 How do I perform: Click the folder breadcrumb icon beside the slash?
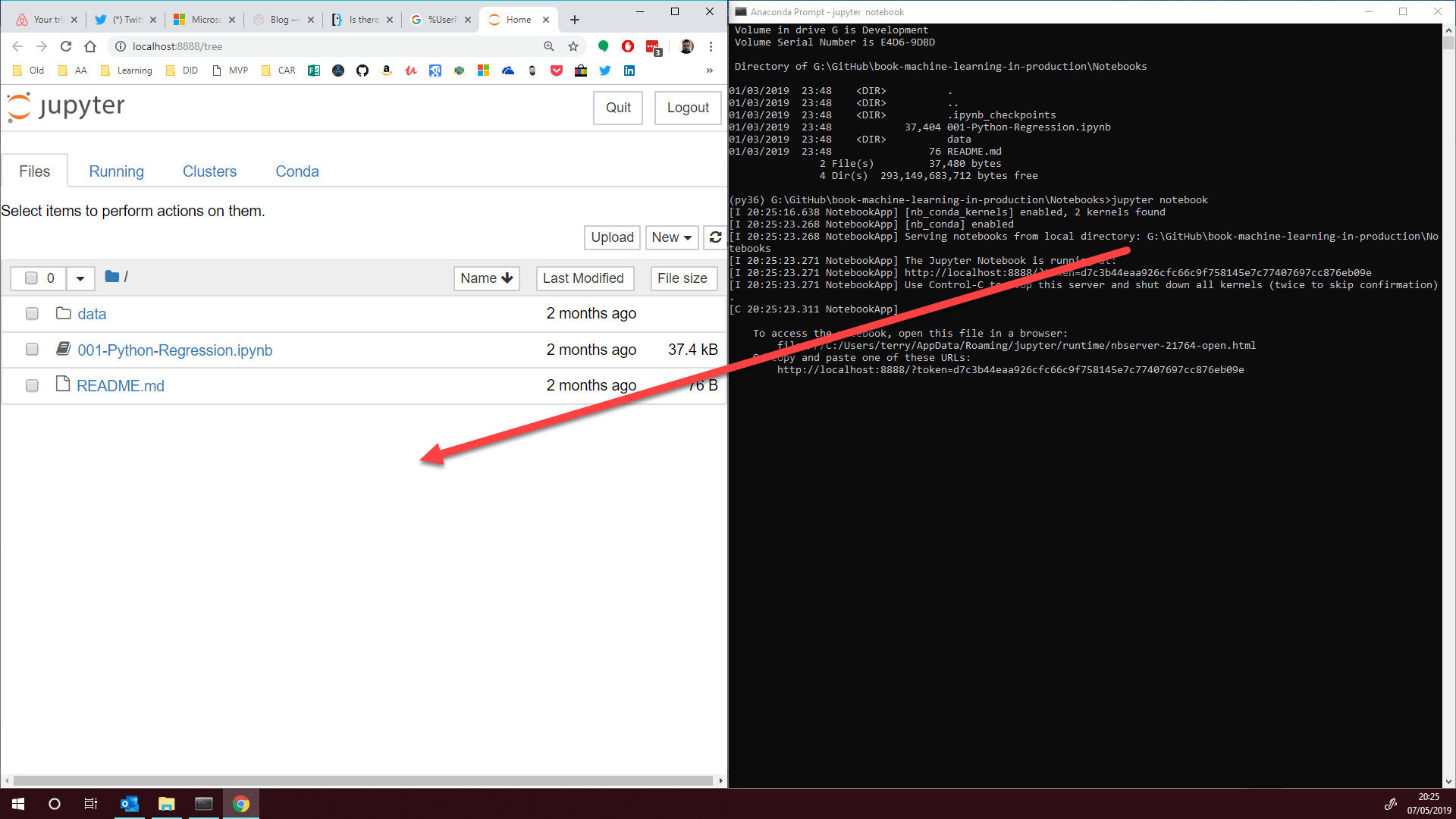112,277
